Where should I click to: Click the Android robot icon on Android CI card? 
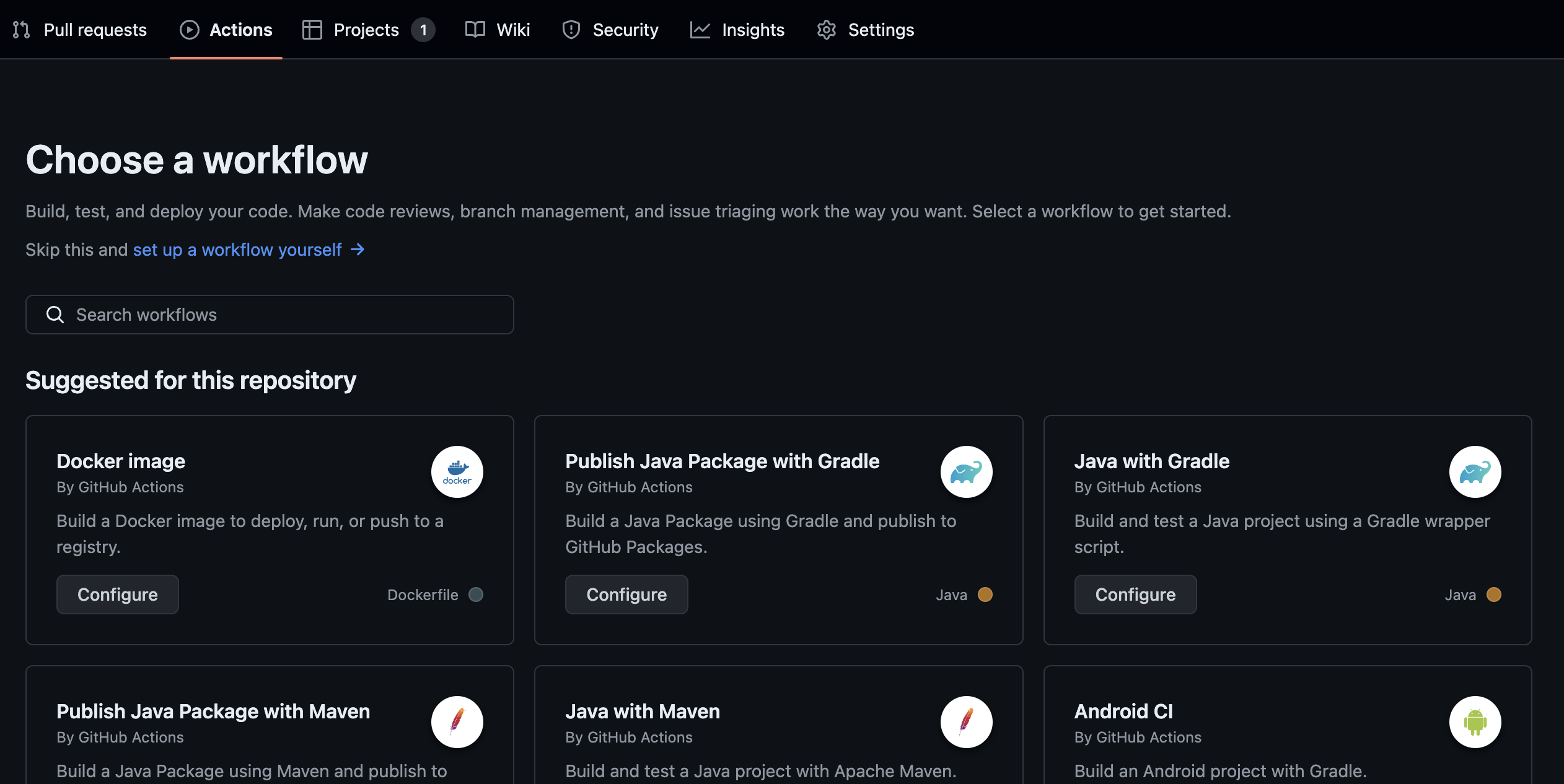[x=1475, y=722]
